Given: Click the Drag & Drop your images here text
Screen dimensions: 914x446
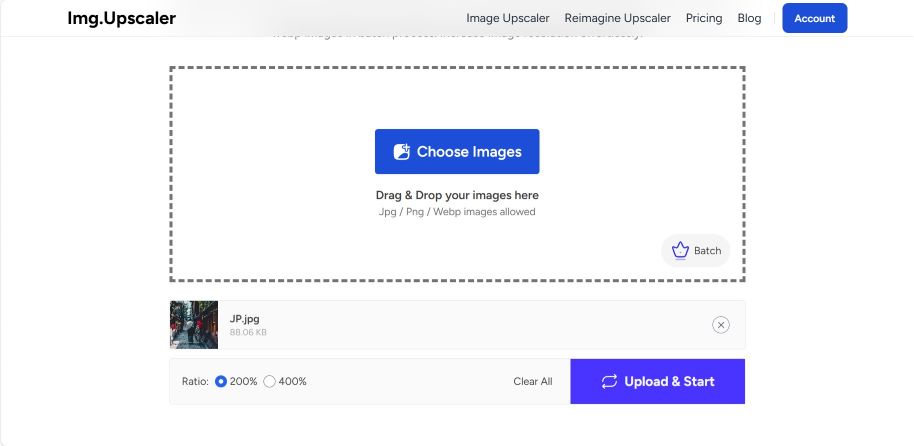Looking at the screenshot, I should pos(457,195).
